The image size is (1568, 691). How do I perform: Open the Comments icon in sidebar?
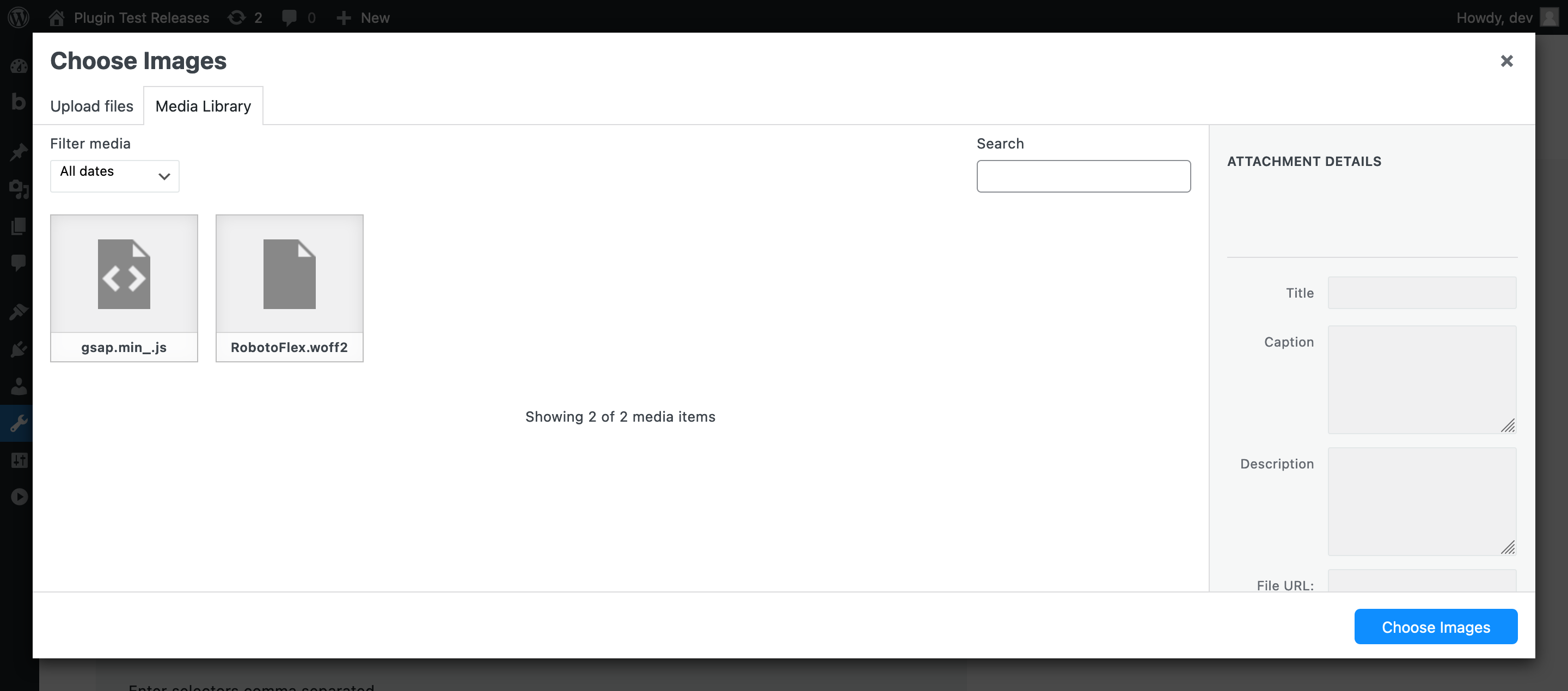tap(19, 263)
